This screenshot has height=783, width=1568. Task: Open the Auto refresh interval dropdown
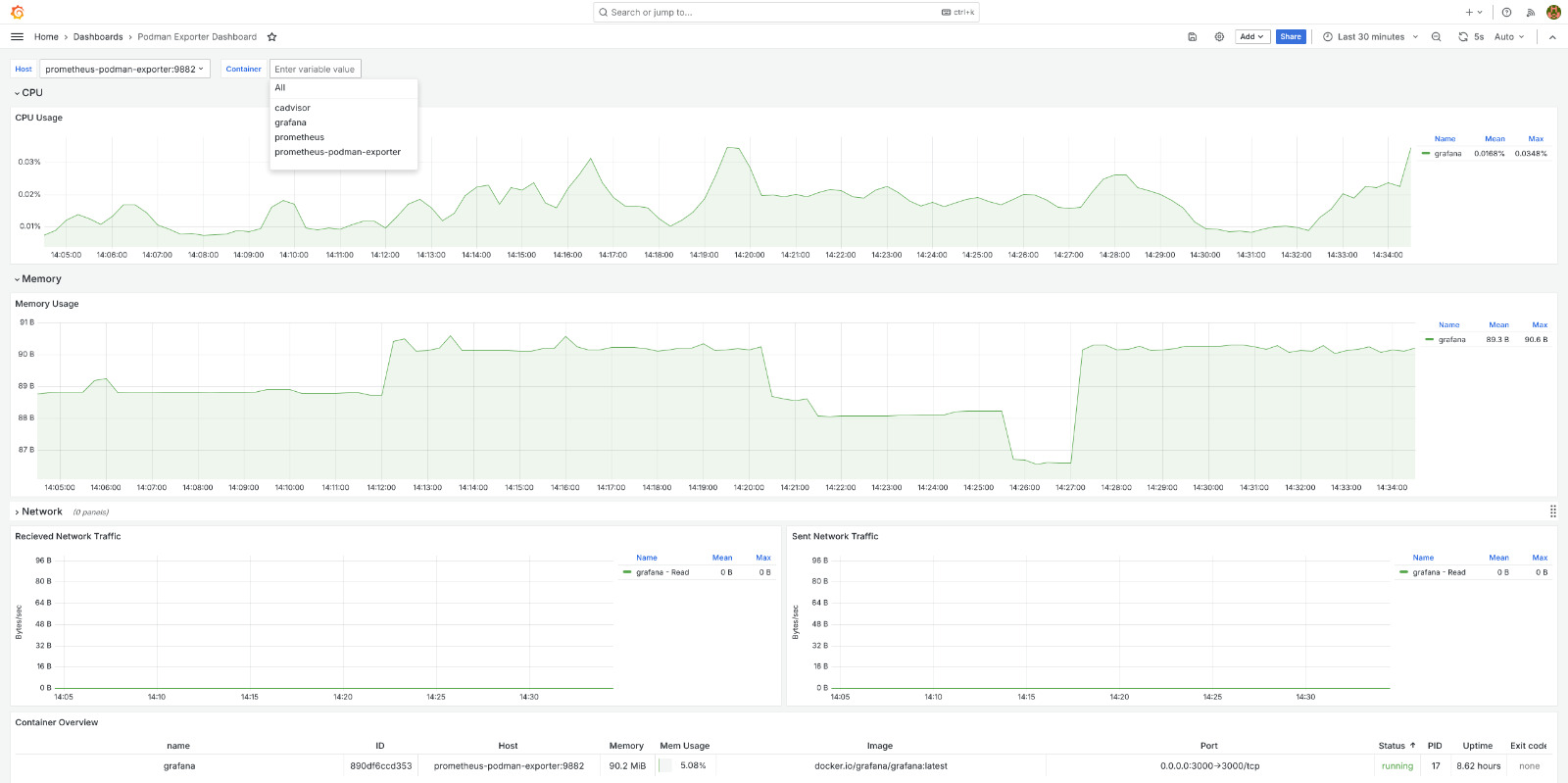click(1509, 37)
